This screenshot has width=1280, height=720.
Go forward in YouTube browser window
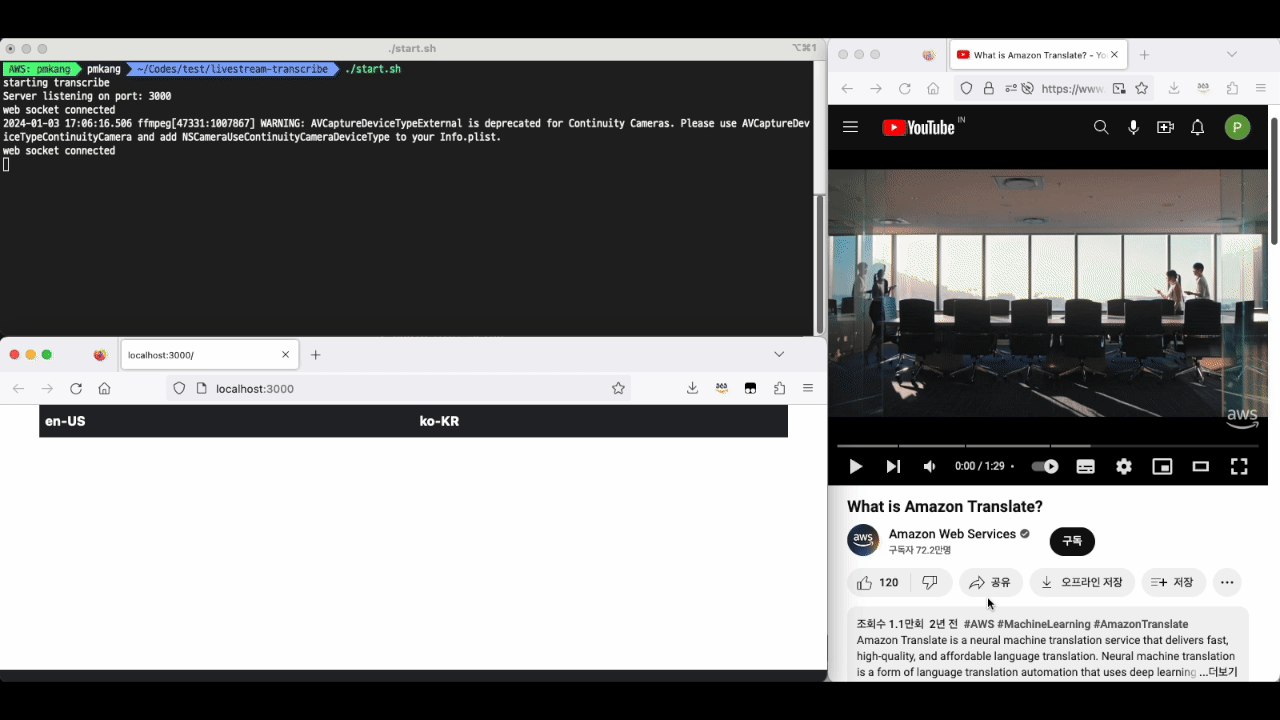(876, 89)
